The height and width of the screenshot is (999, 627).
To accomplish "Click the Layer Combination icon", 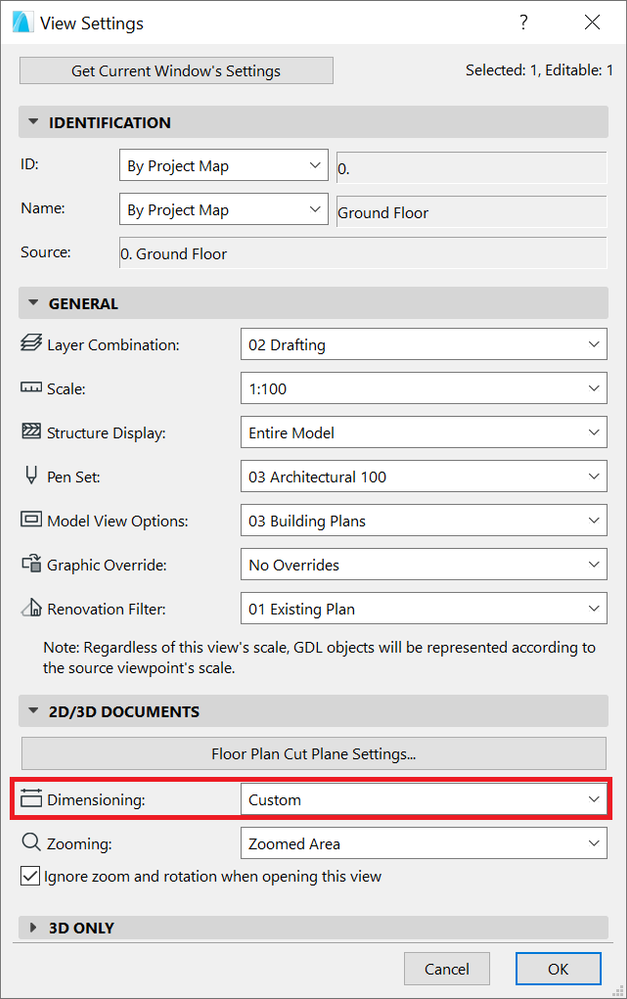I will (31, 345).
